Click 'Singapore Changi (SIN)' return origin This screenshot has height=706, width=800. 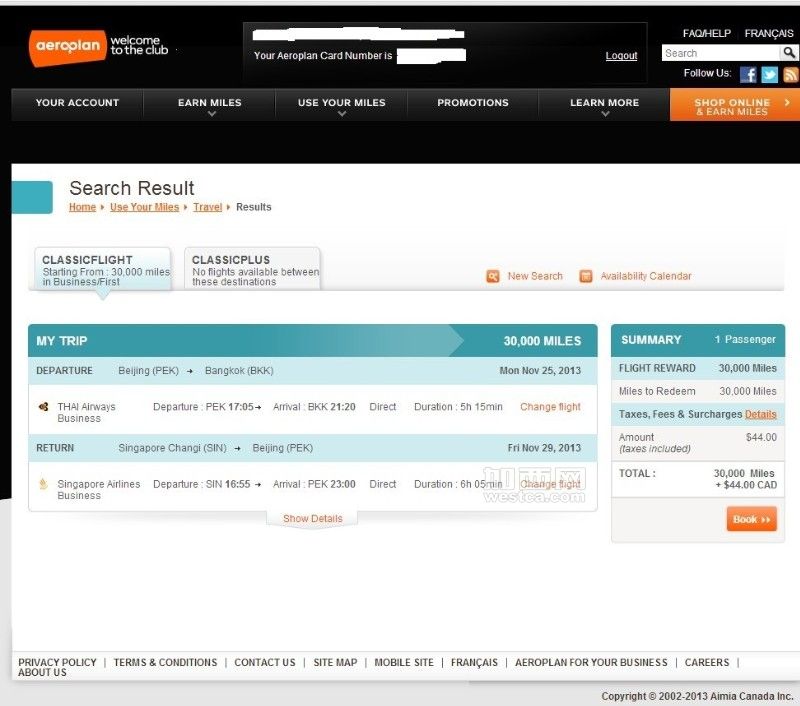coord(172,448)
